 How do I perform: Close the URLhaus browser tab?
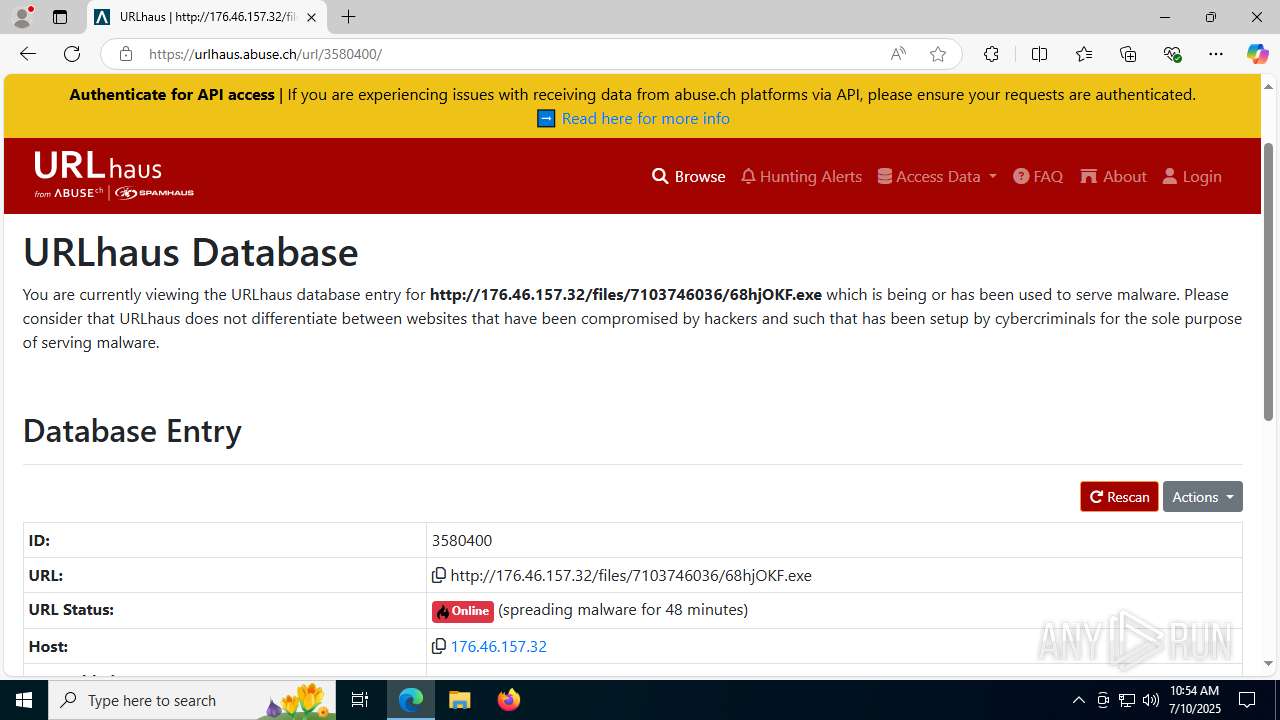(311, 17)
